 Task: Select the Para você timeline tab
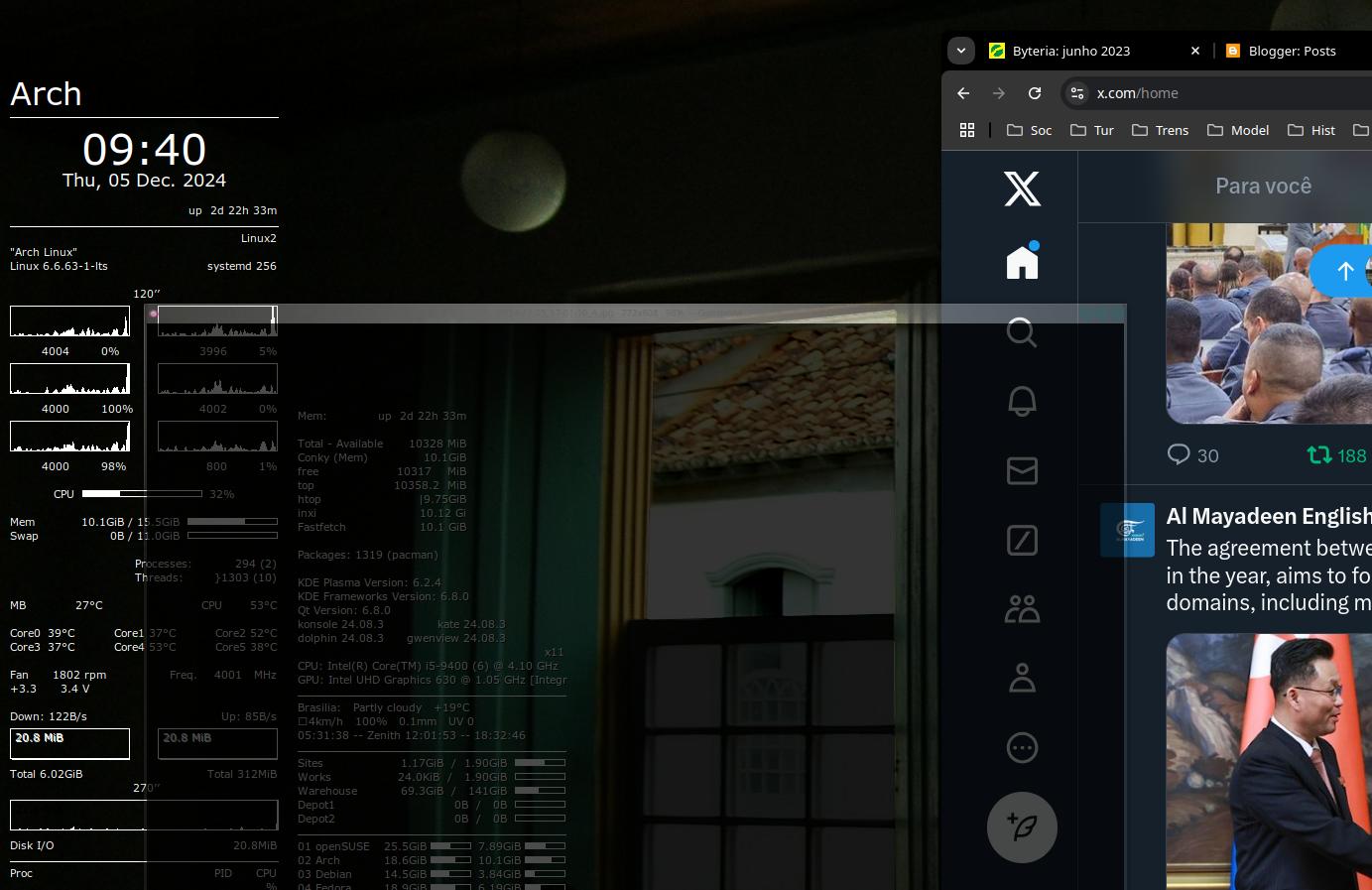tap(1263, 186)
